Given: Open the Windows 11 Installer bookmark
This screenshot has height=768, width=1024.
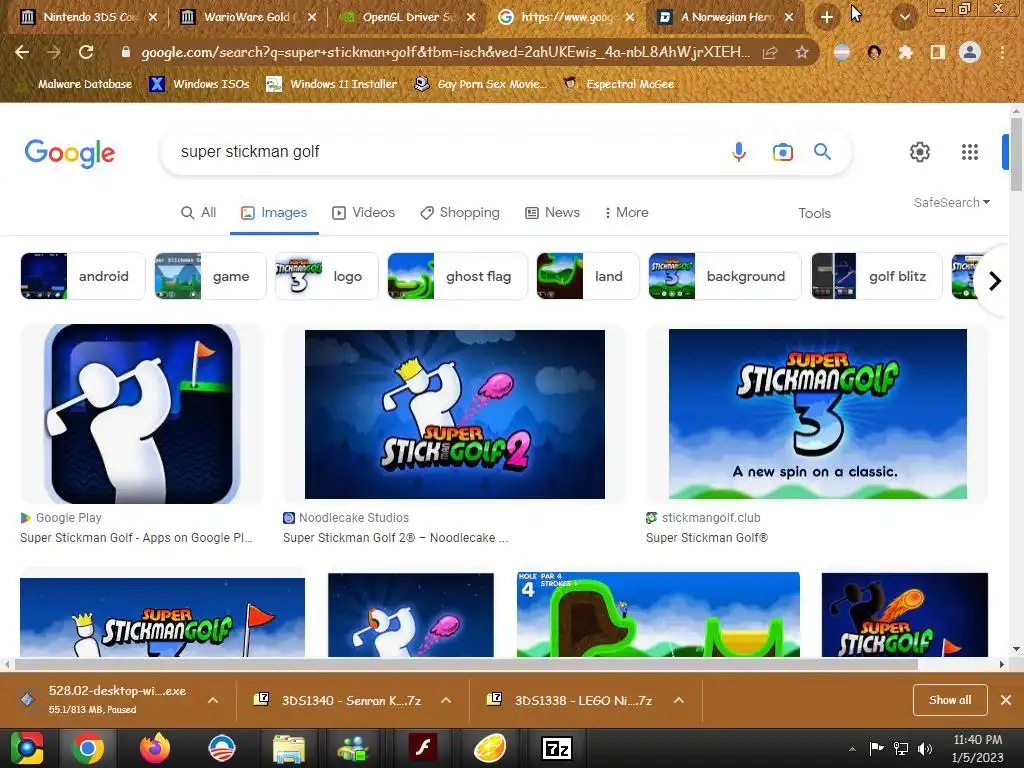Looking at the screenshot, I should click(x=332, y=84).
